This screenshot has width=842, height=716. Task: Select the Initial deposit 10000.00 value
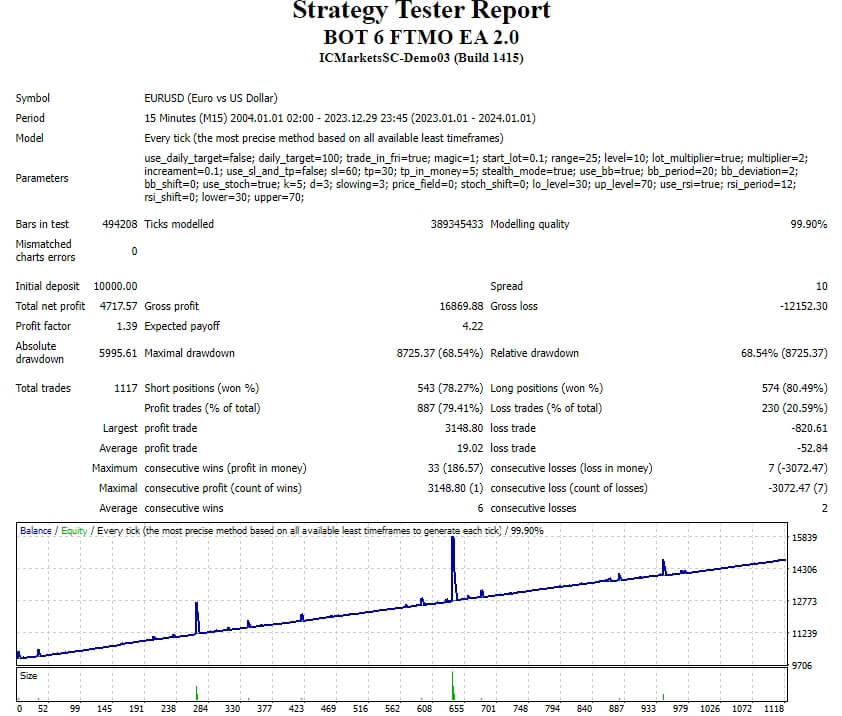[x=115, y=286]
